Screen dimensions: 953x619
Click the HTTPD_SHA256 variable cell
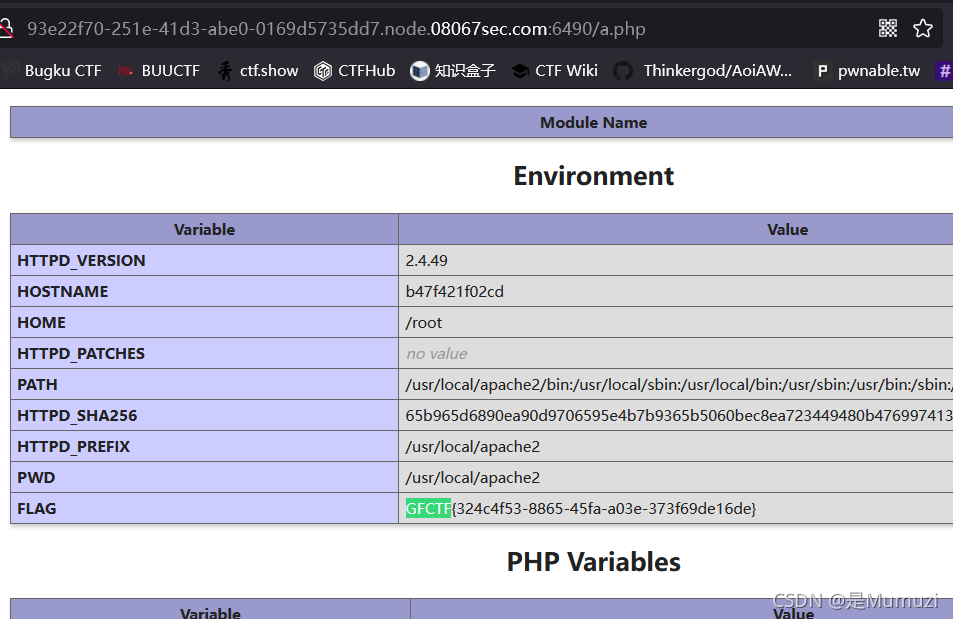pyautogui.click(x=204, y=415)
